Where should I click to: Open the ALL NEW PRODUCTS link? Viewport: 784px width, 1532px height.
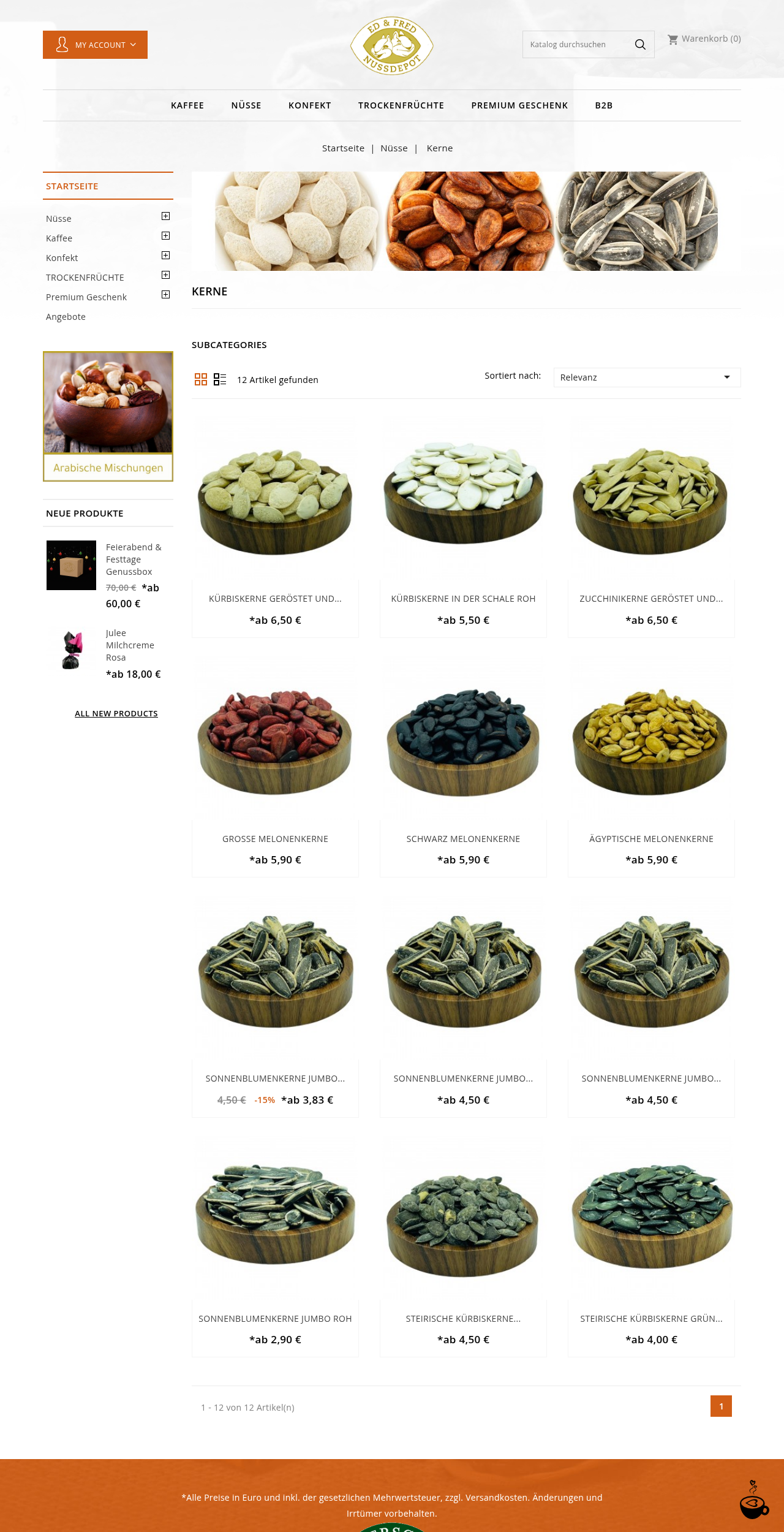click(116, 714)
